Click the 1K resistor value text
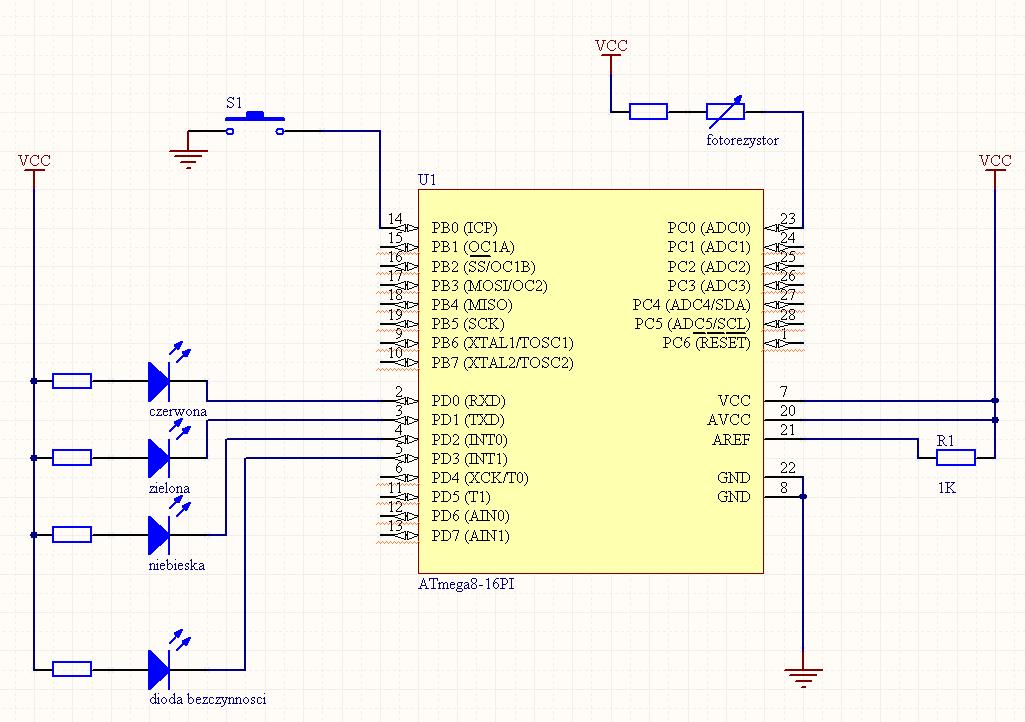 pos(947,488)
